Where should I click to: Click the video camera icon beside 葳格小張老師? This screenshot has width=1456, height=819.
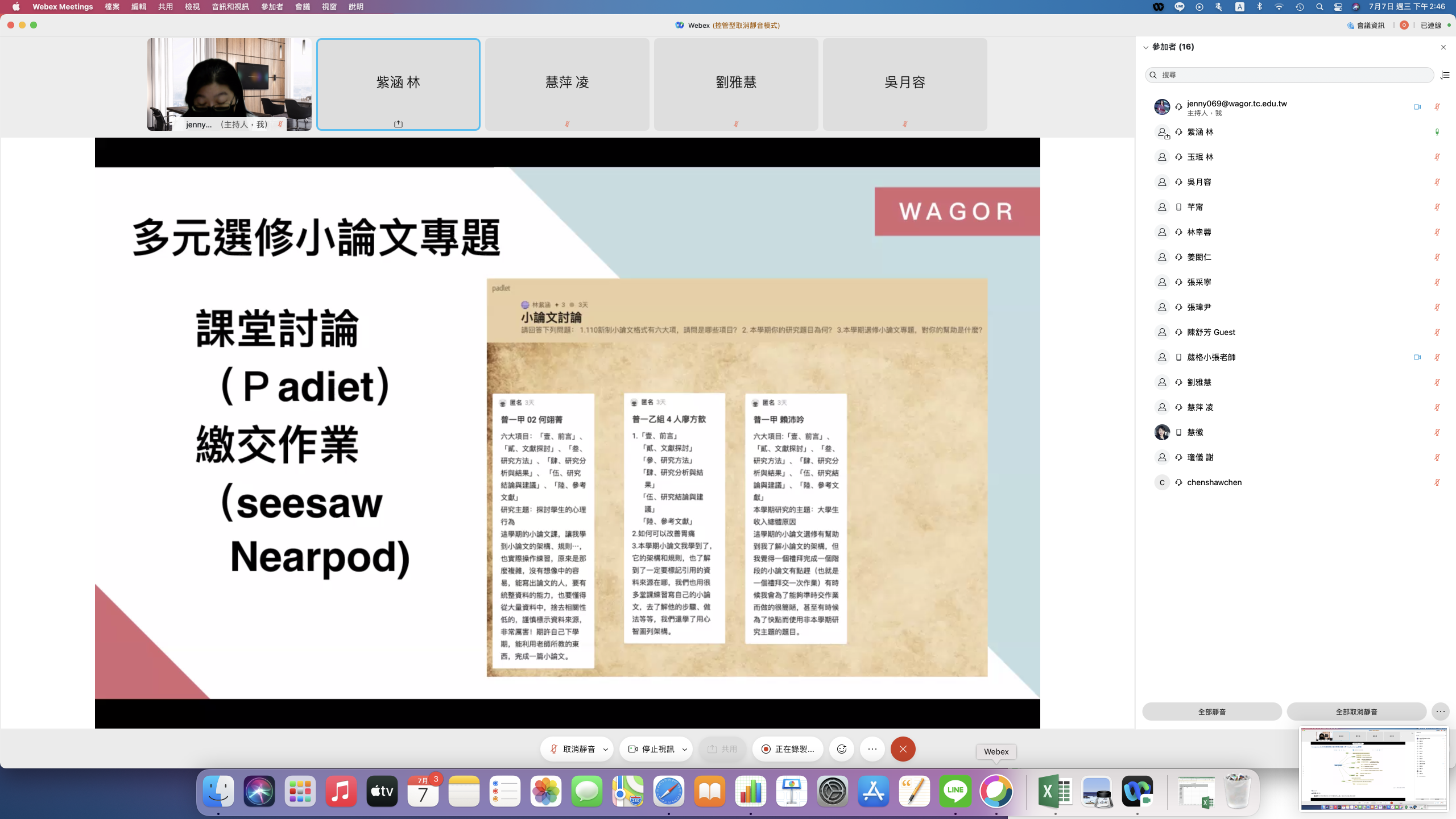coord(1417,357)
